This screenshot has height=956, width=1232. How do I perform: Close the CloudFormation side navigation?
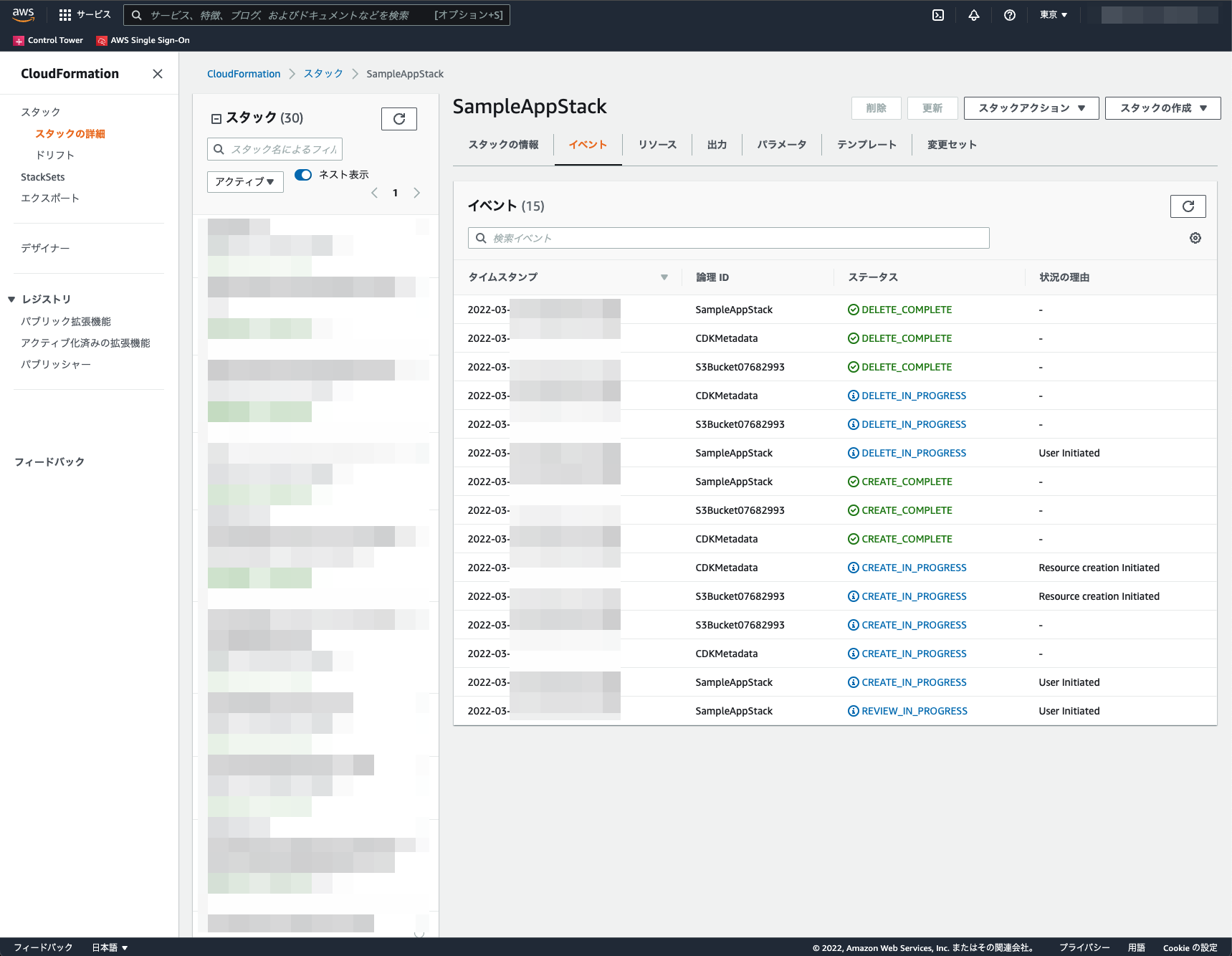click(158, 74)
